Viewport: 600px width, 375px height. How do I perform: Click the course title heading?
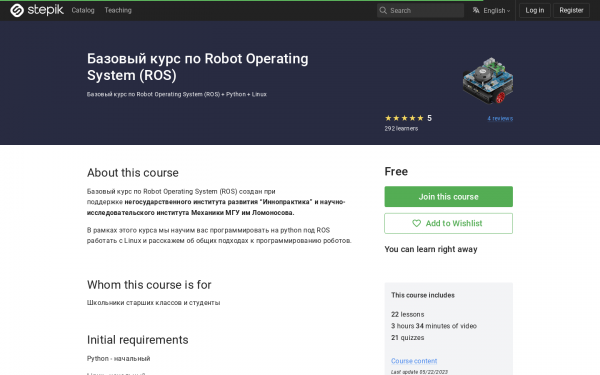click(197, 67)
